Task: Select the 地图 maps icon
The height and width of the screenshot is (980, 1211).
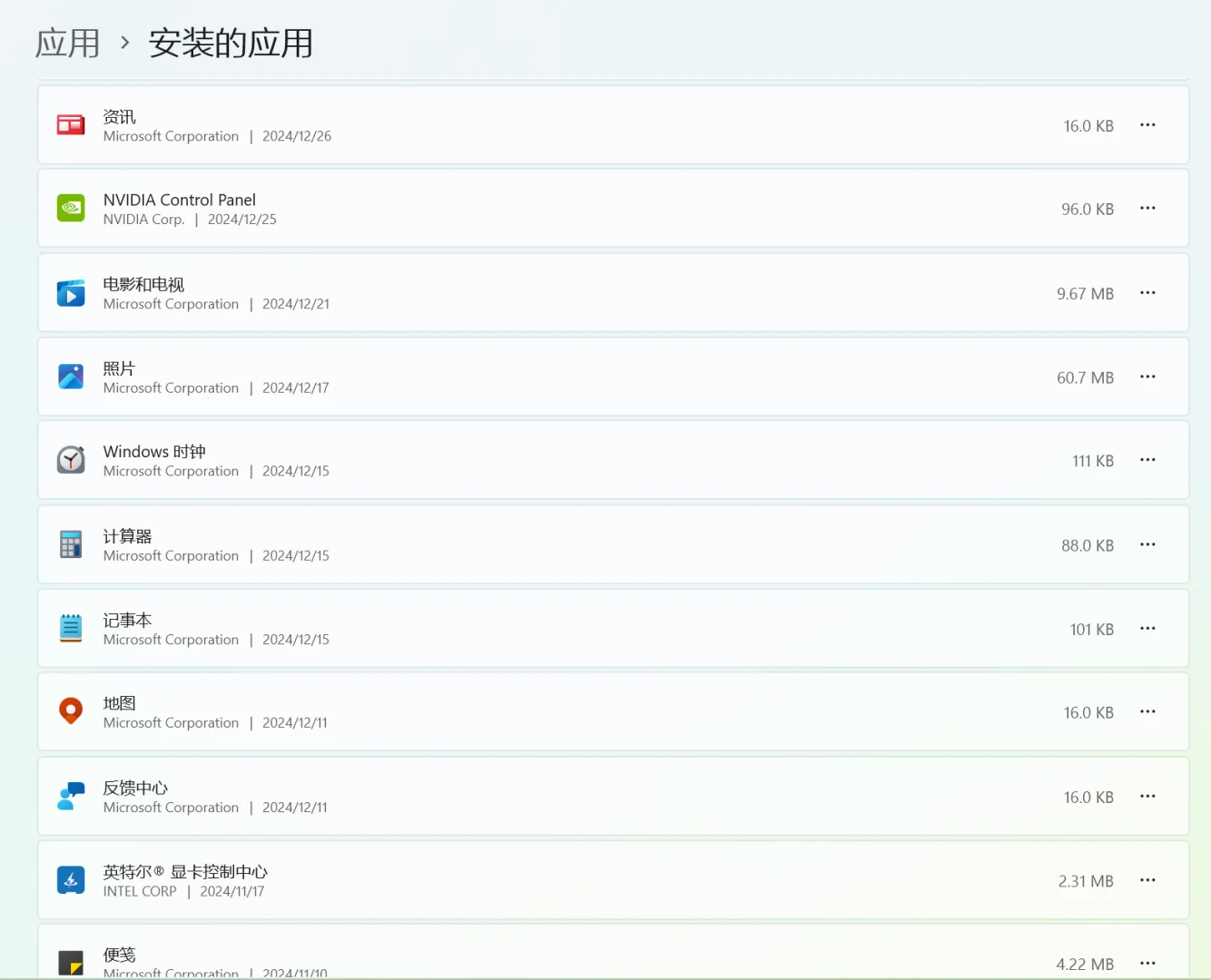Action: click(71, 711)
